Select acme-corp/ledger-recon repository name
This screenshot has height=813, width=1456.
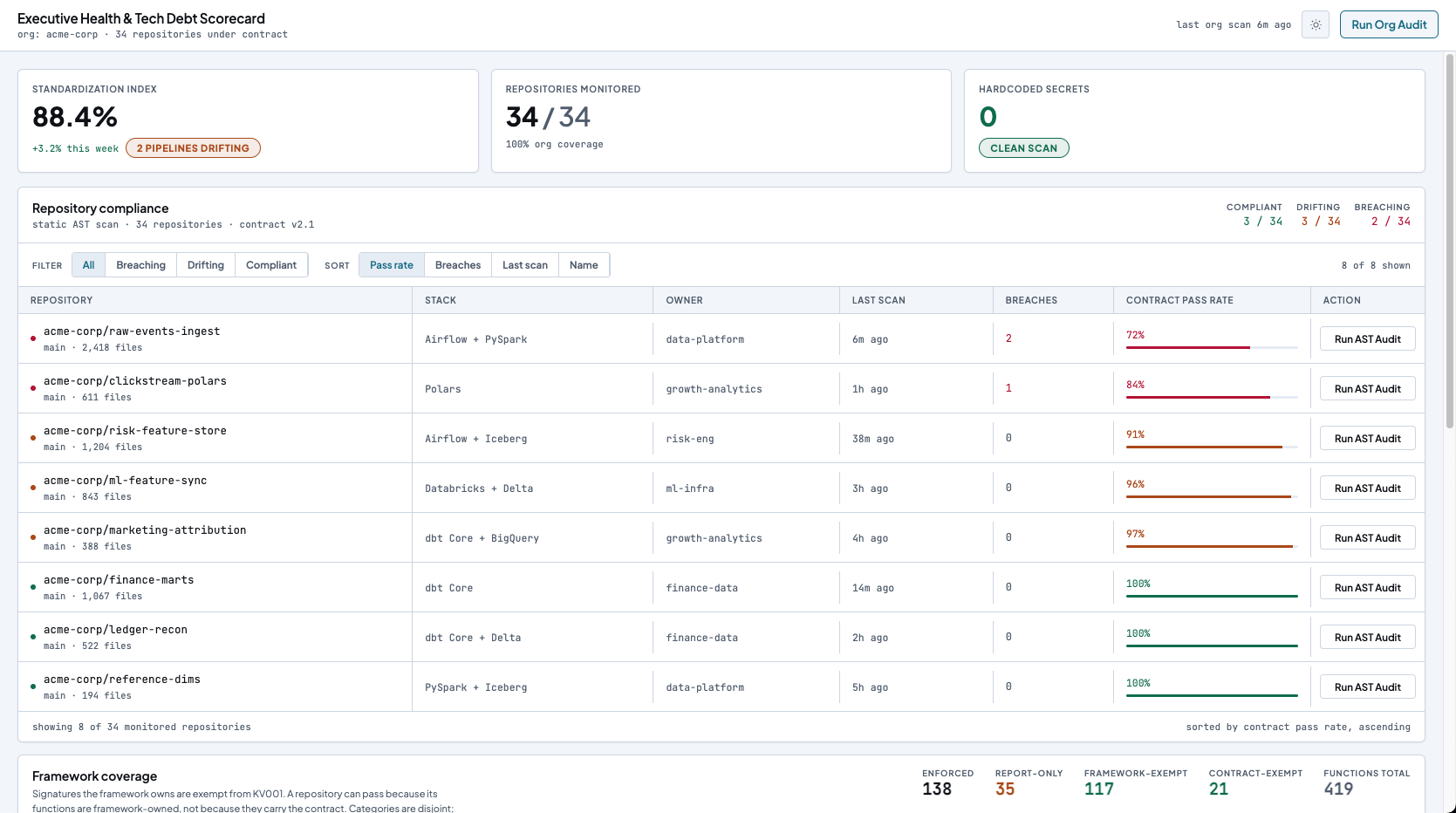116,630
